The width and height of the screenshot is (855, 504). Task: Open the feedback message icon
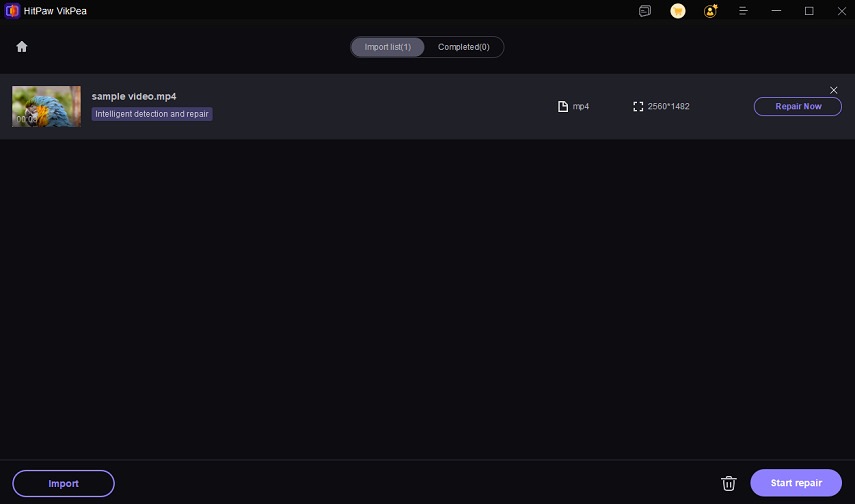point(645,11)
